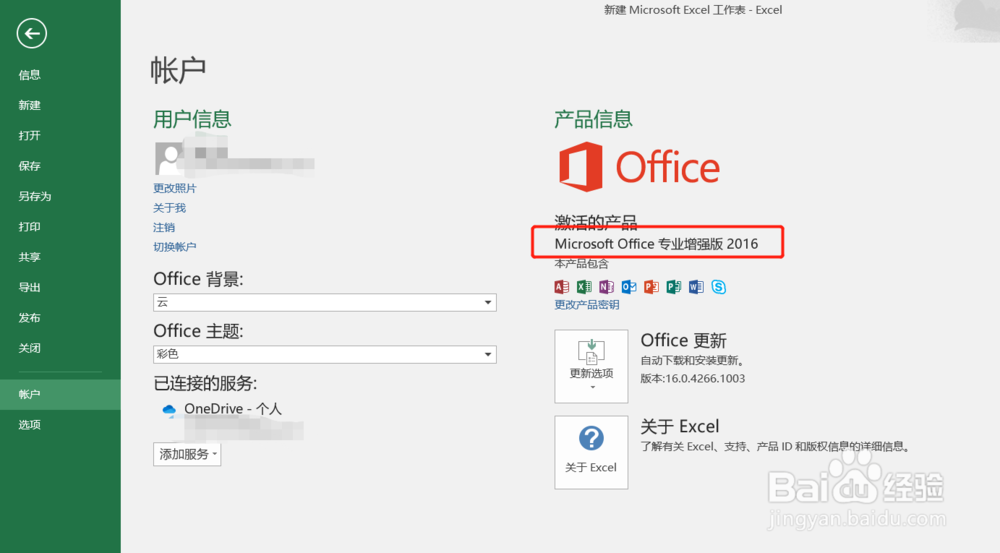The height and width of the screenshot is (553, 1000).
Task: Click the 更改照片 link
Action: [175, 188]
